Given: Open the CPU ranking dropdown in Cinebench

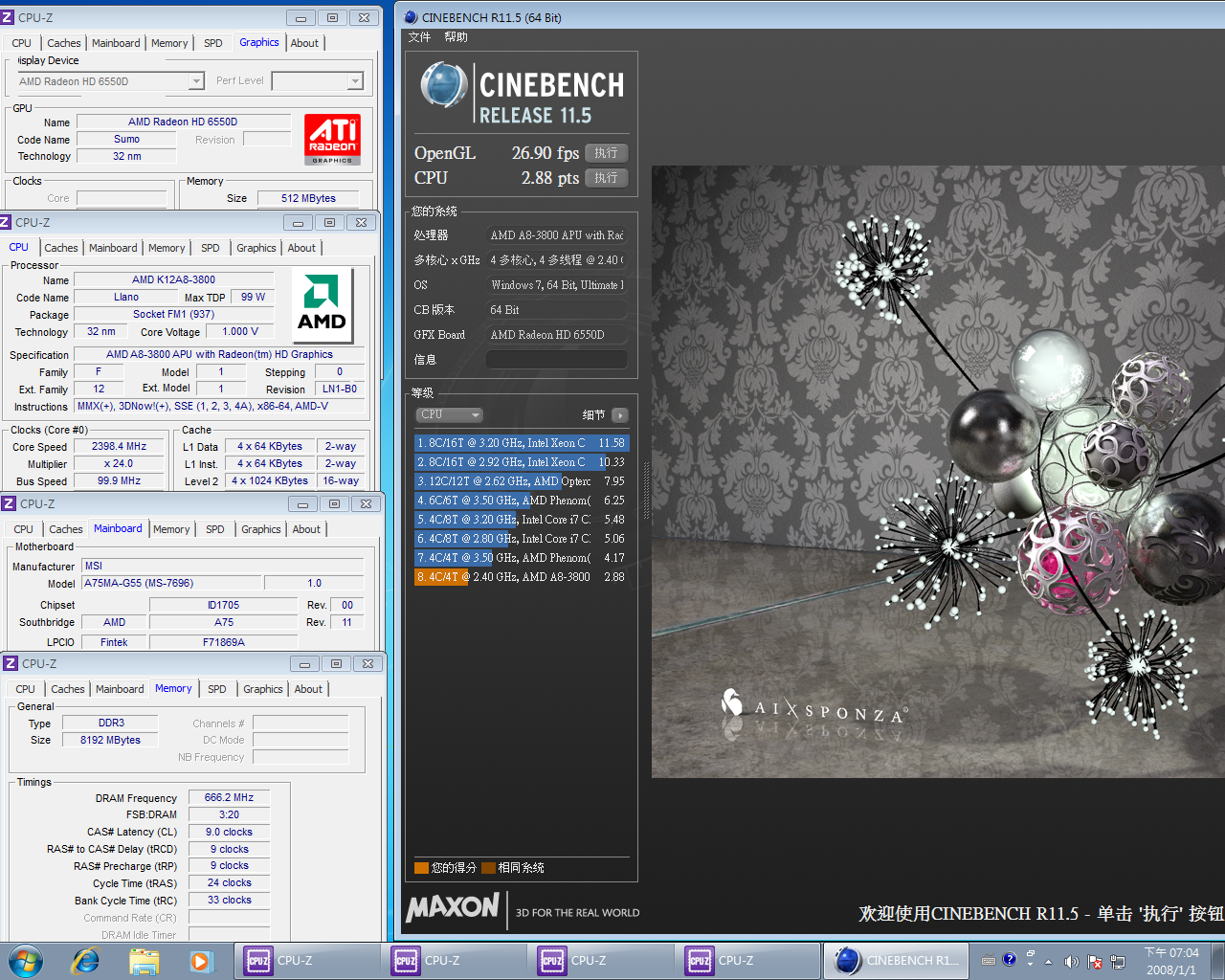Looking at the screenshot, I should [450, 414].
